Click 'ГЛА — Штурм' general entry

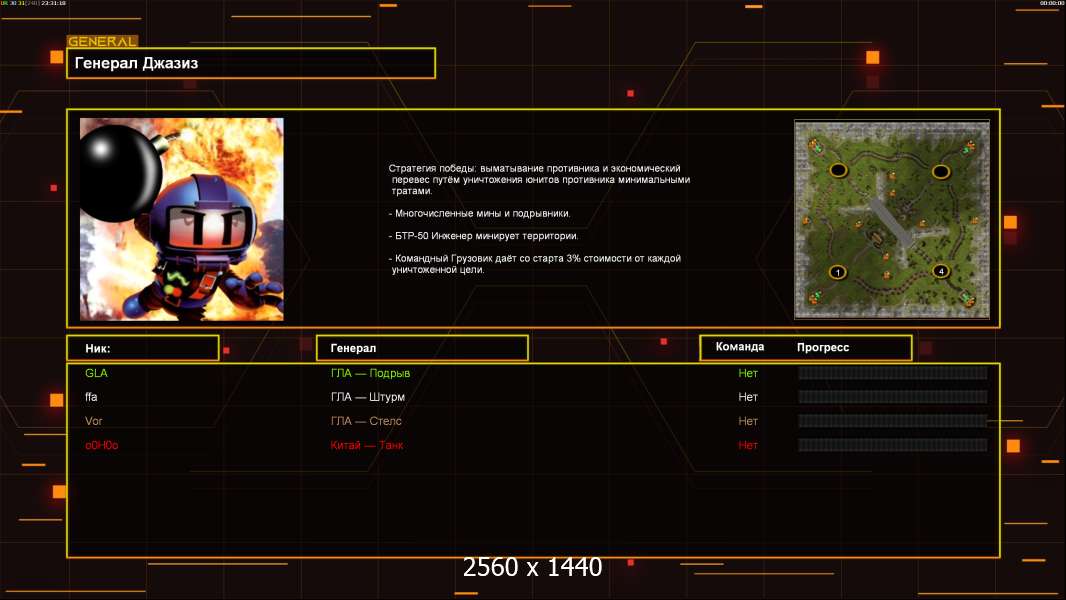368,397
